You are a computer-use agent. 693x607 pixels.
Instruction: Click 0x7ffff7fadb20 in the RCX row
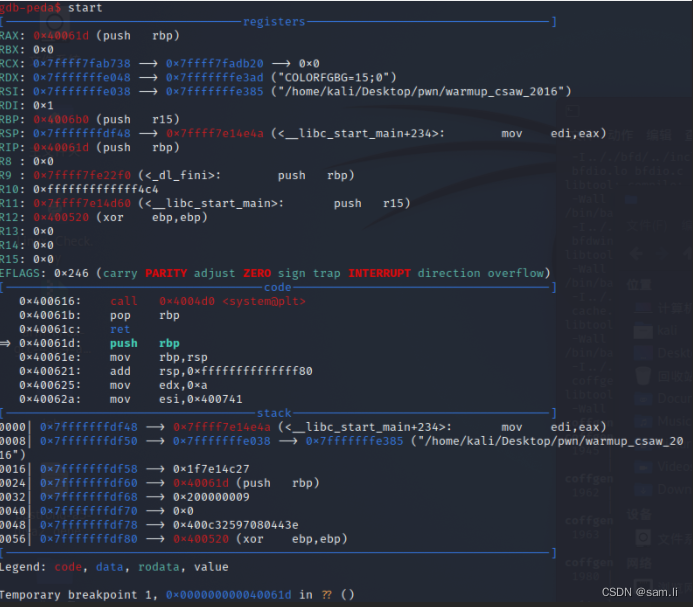click(x=215, y=64)
